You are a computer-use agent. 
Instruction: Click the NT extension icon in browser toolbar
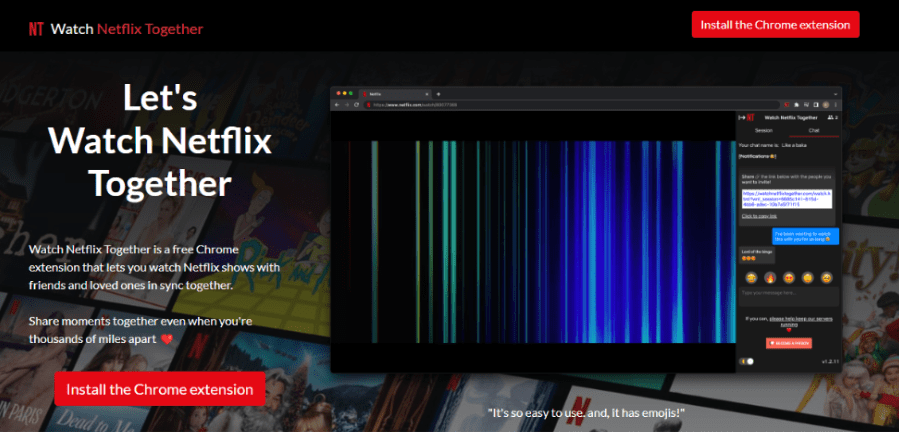[x=787, y=105]
